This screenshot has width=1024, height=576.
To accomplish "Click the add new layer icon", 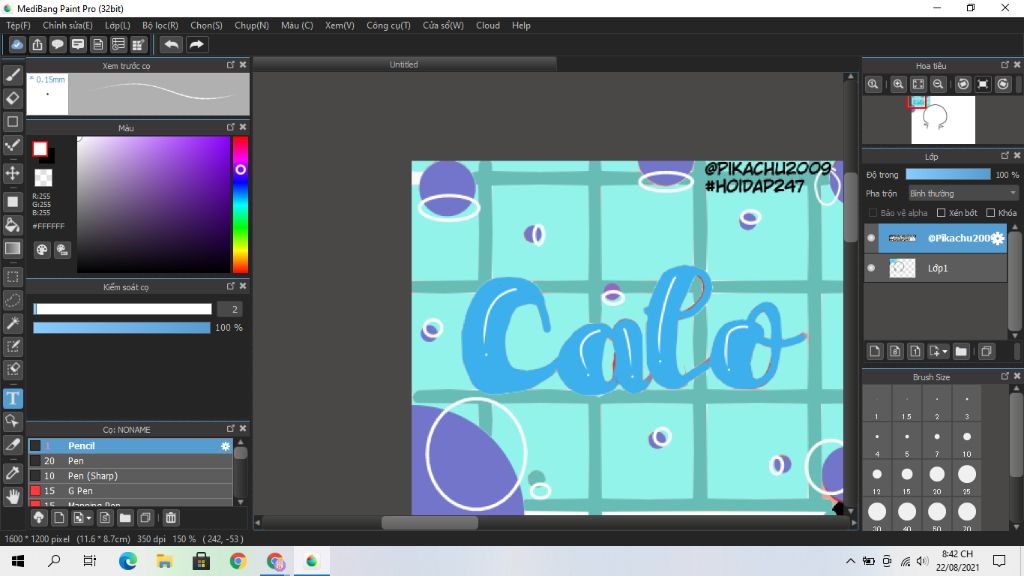I will [x=875, y=351].
